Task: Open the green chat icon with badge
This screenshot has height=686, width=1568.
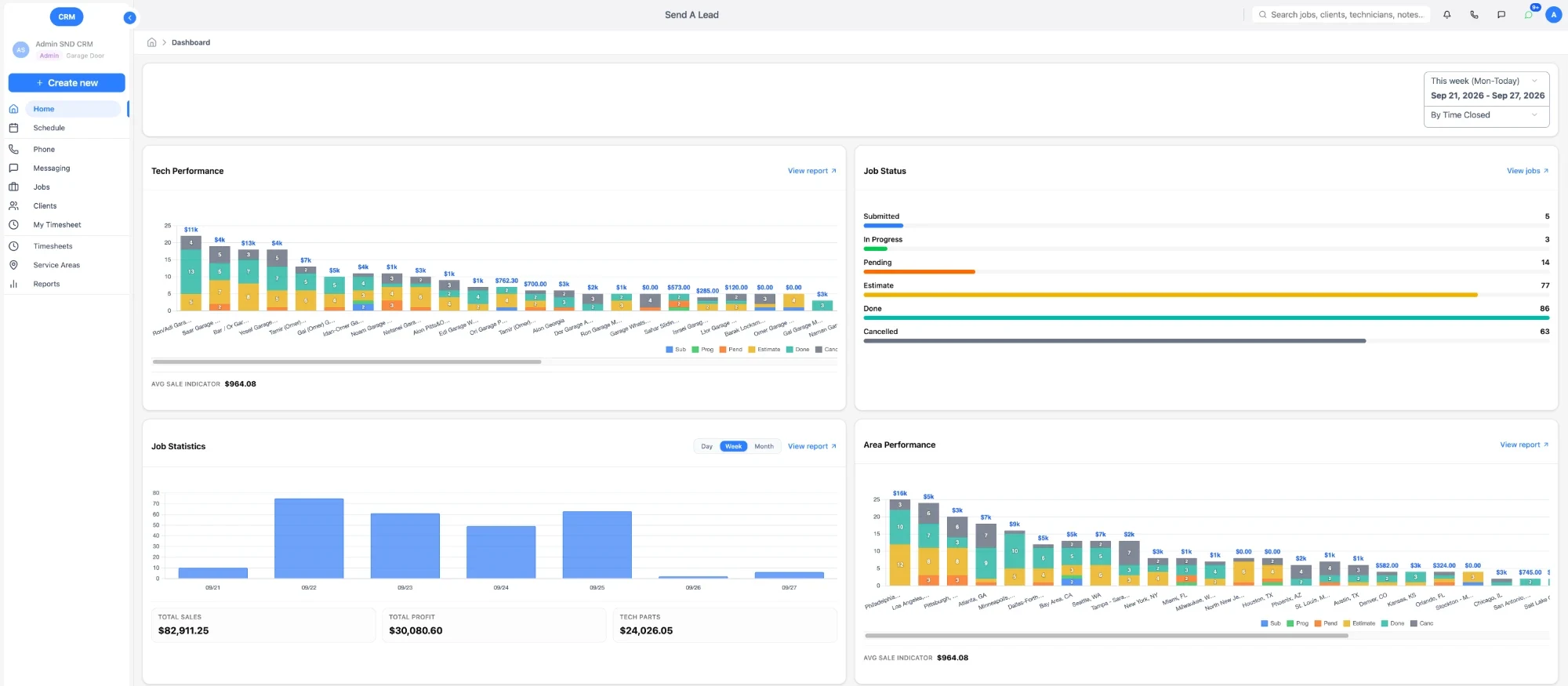Action: pos(1529,15)
